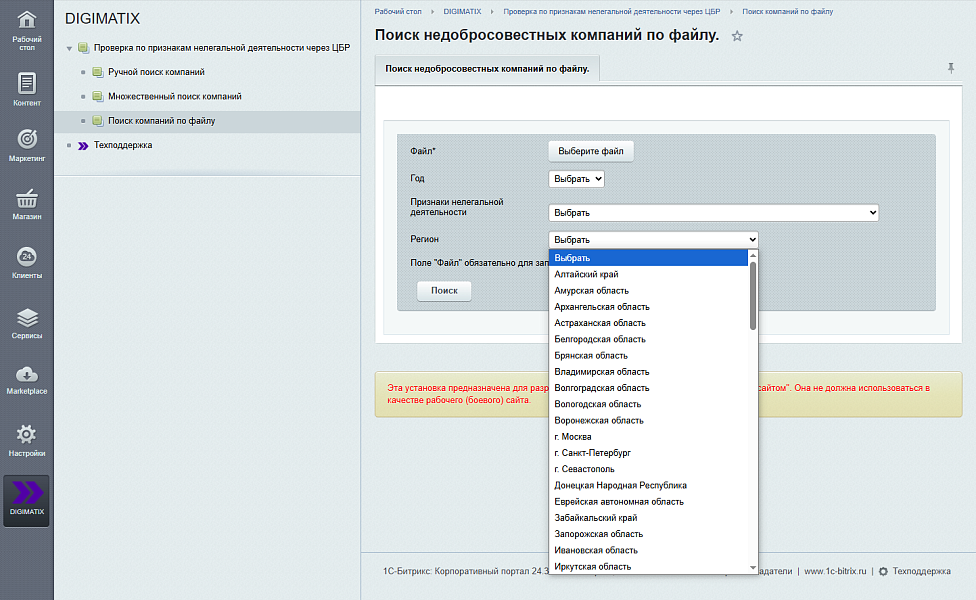Viewport: 976px width, 600px height.
Task: Add page to favorites with star icon
Action: click(737, 37)
